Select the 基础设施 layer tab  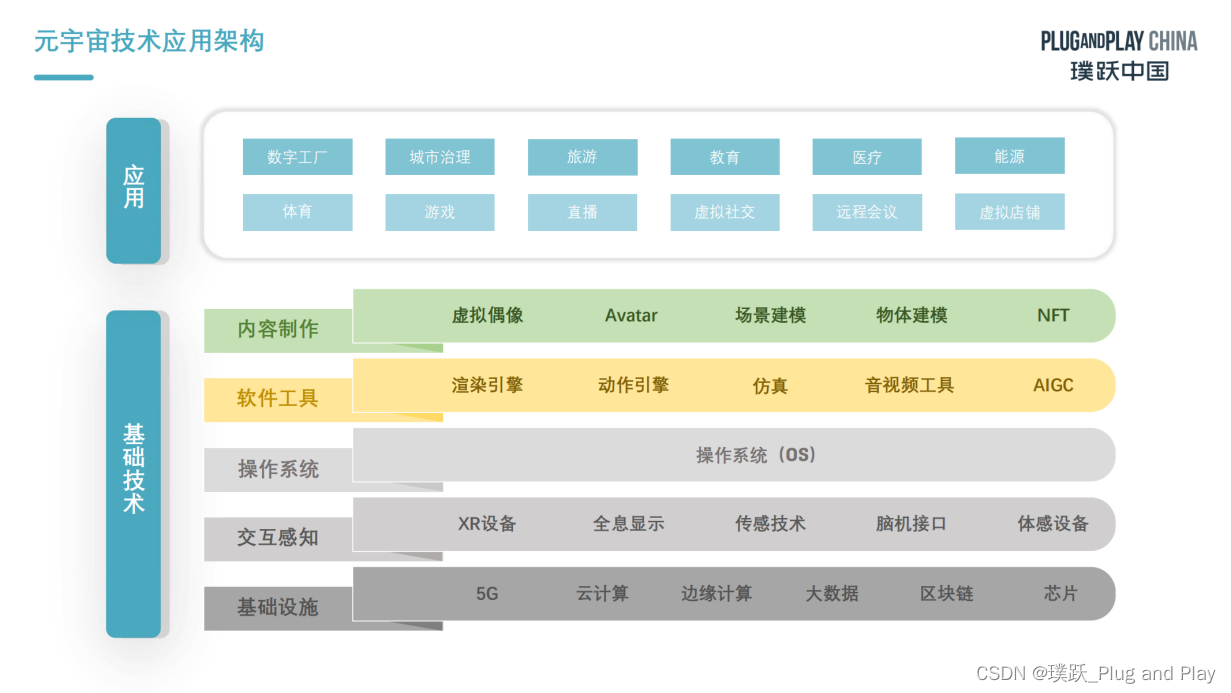click(x=278, y=608)
